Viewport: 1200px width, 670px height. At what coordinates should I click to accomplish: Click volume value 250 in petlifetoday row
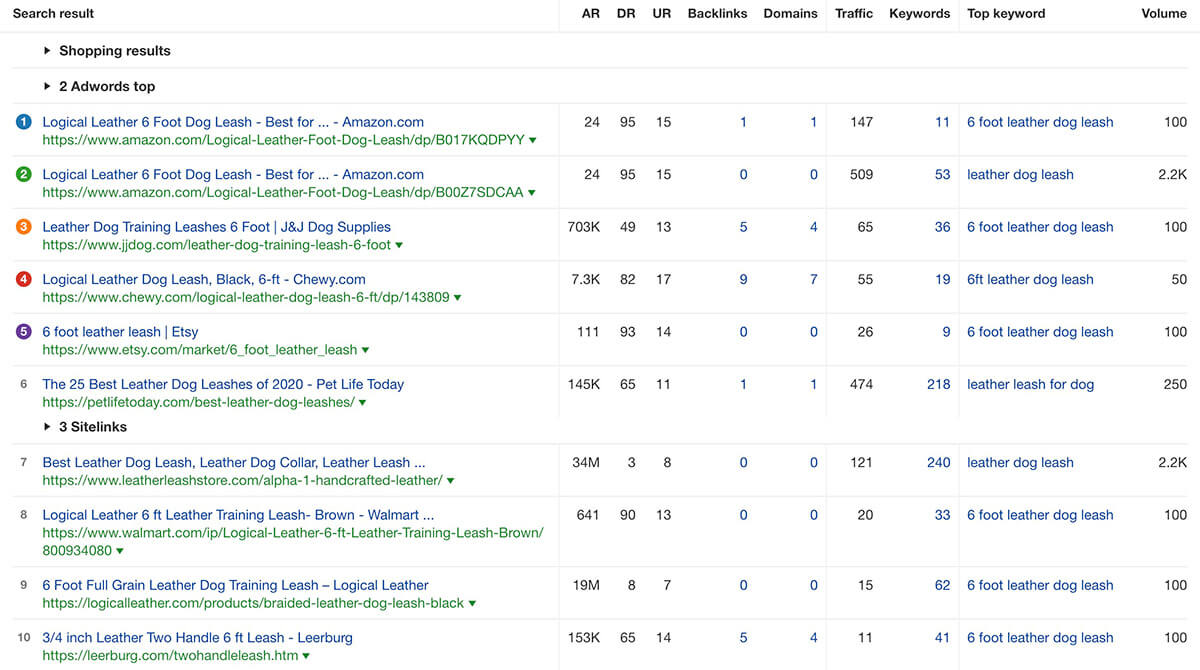coord(1175,384)
